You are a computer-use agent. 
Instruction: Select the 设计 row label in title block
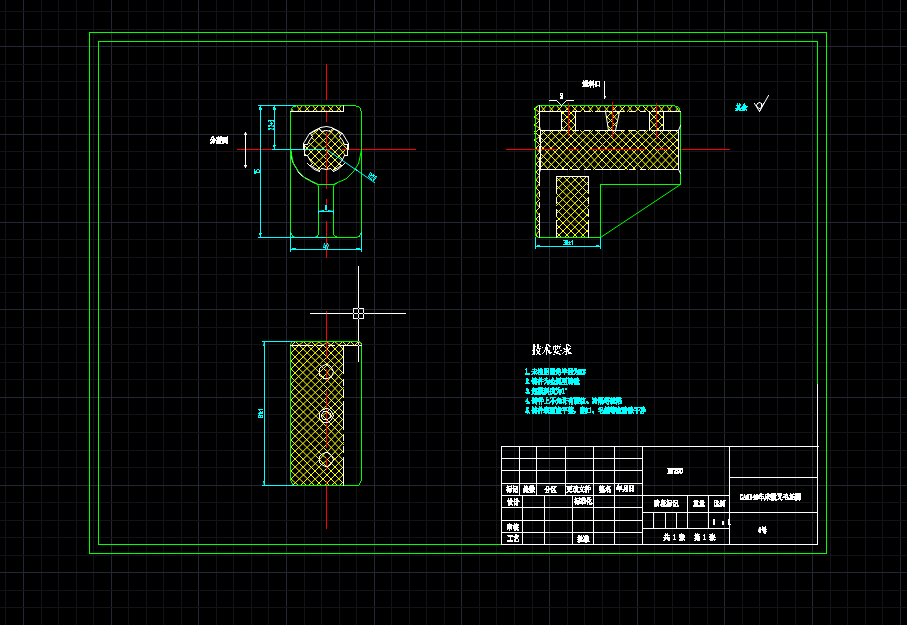513,502
